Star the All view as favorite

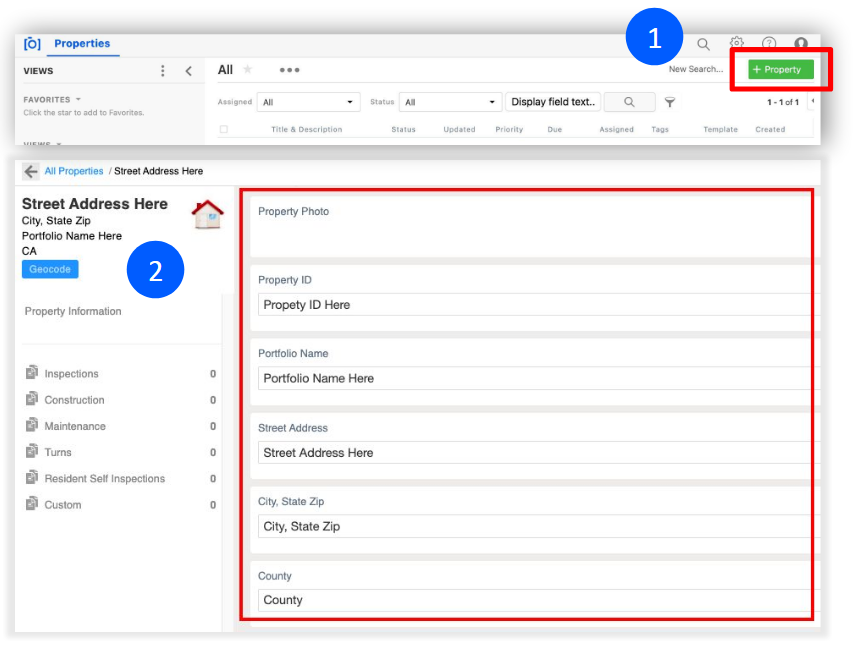pyautogui.click(x=248, y=70)
